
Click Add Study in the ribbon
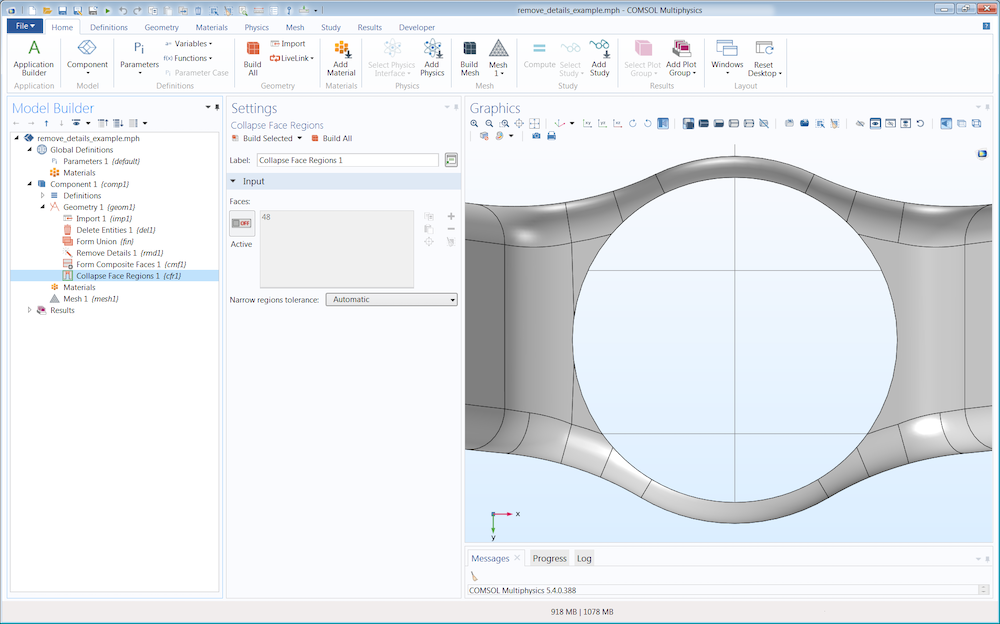[599, 57]
